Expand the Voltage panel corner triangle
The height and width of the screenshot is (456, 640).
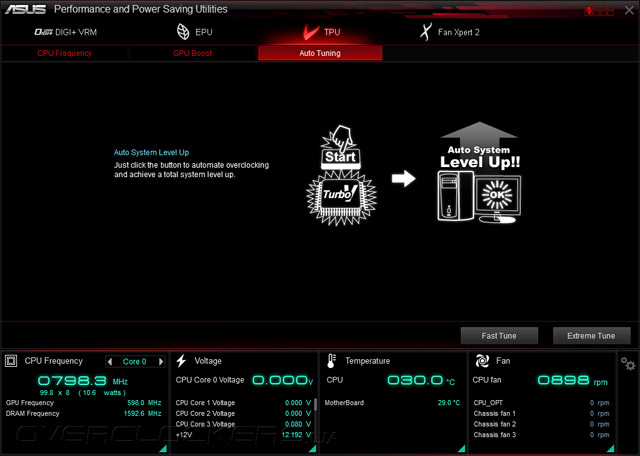(x=312, y=449)
